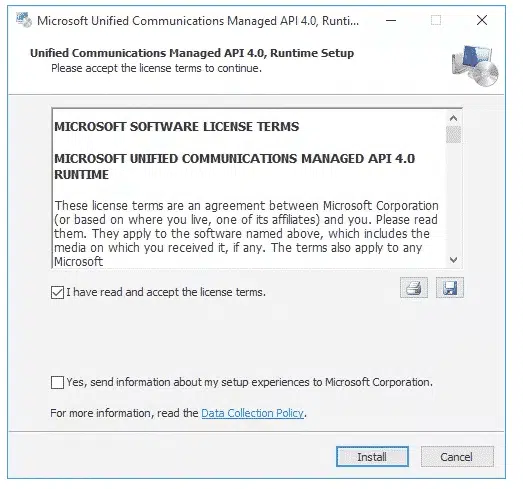The width and height of the screenshot is (523, 489).
Task: Click the greyed-out maximize button
Action: [436, 20]
